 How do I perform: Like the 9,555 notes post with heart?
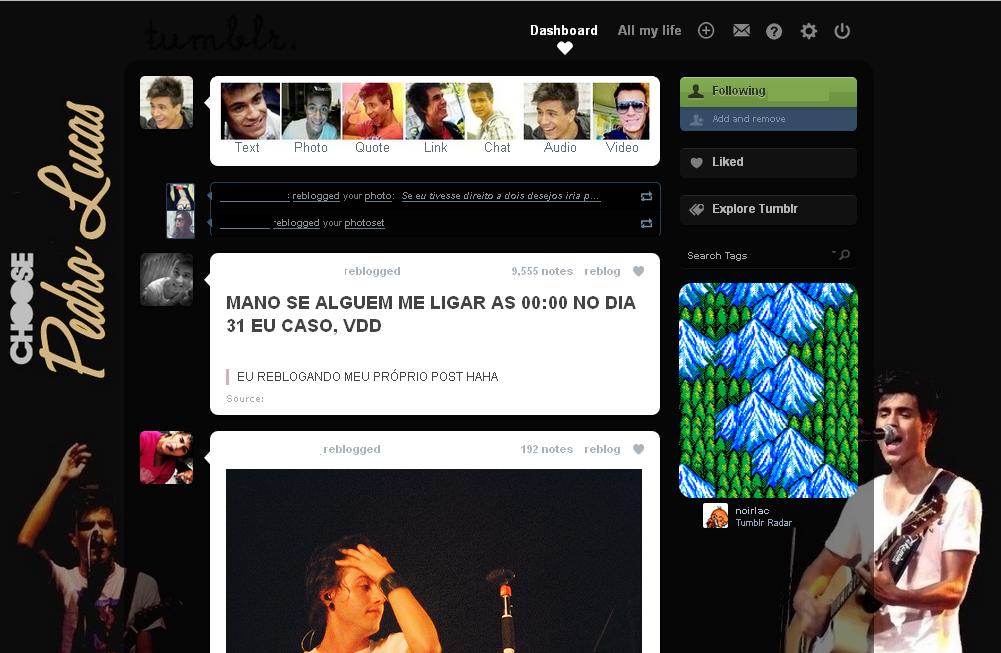point(638,271)
